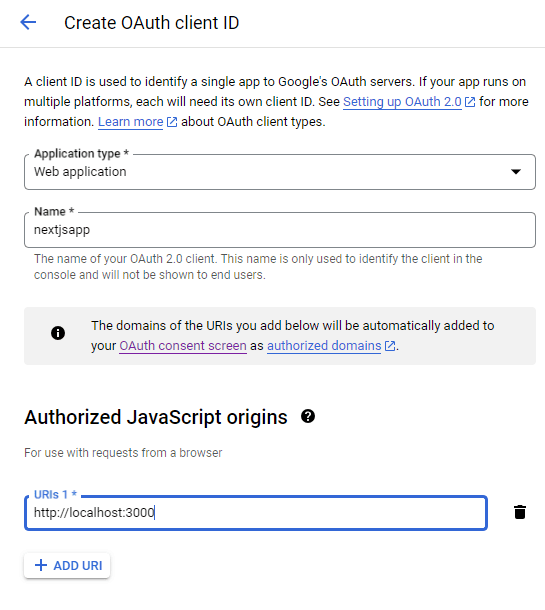Viewport: 545px width, 610px height.
Task: Delete URI 1 with the trash icon
Action: pos(520,512)
